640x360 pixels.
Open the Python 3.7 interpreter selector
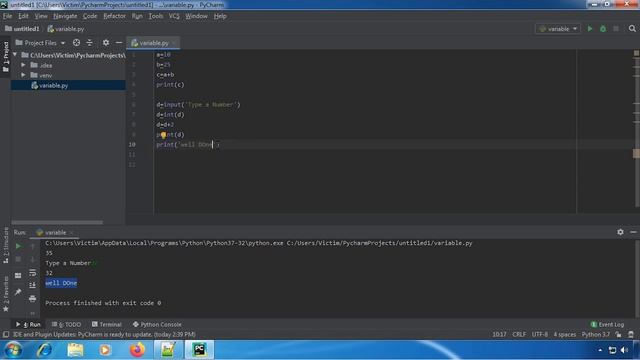pos(596,334)
